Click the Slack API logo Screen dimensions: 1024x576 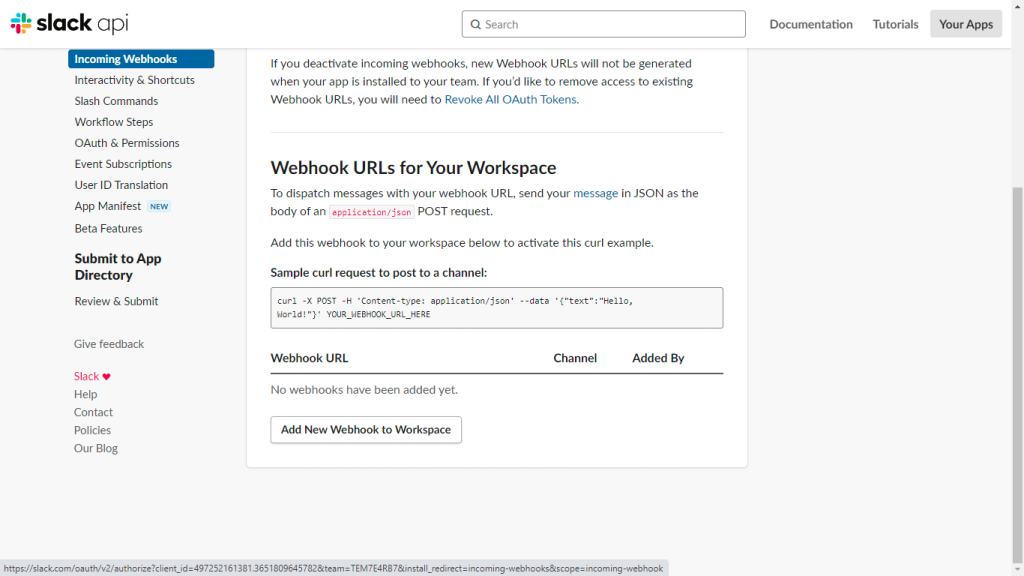pos(69,24)
